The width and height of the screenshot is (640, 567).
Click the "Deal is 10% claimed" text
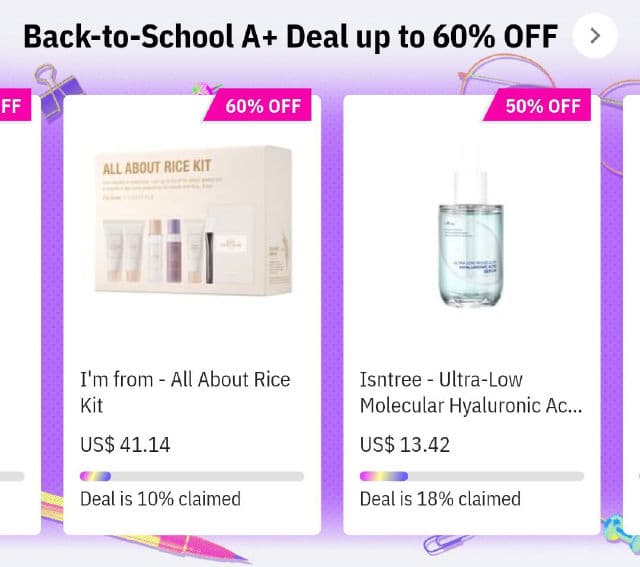(x=160, y=498)
